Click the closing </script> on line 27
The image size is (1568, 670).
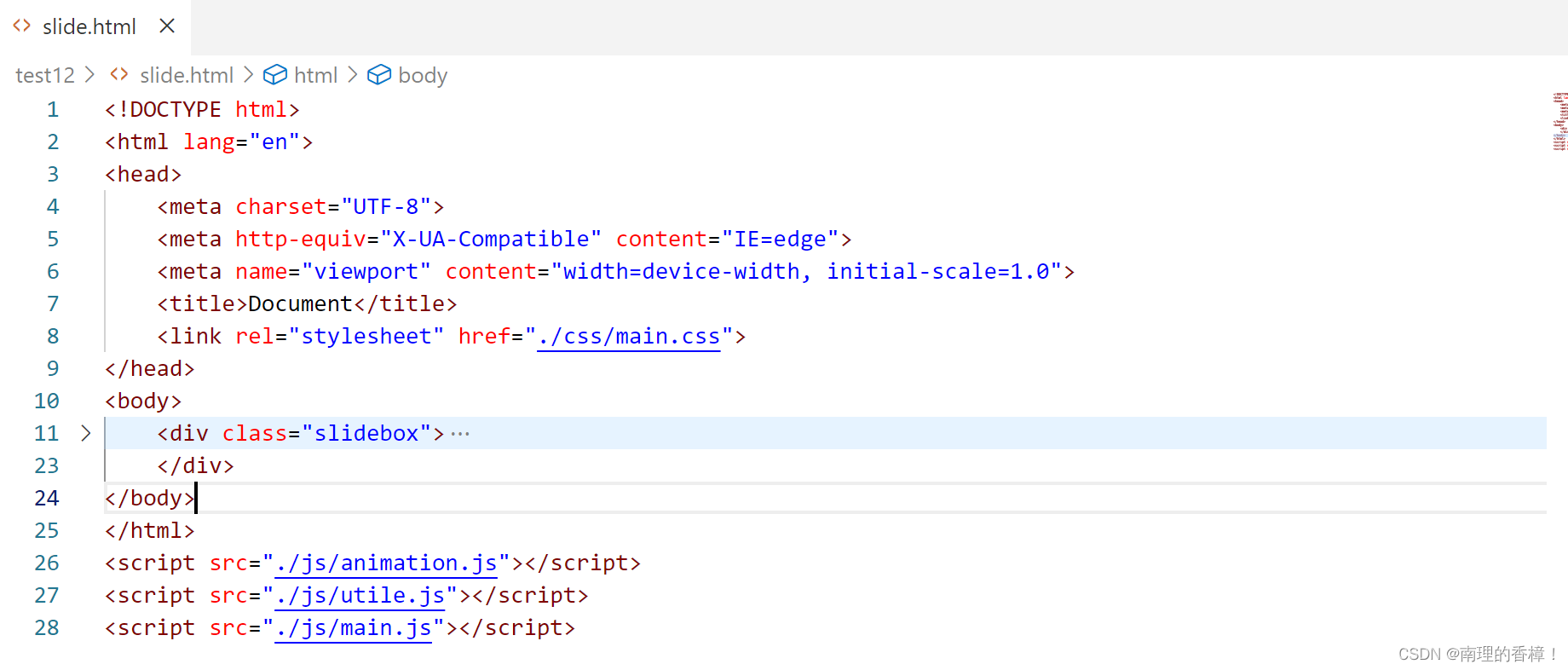(530, 596)
